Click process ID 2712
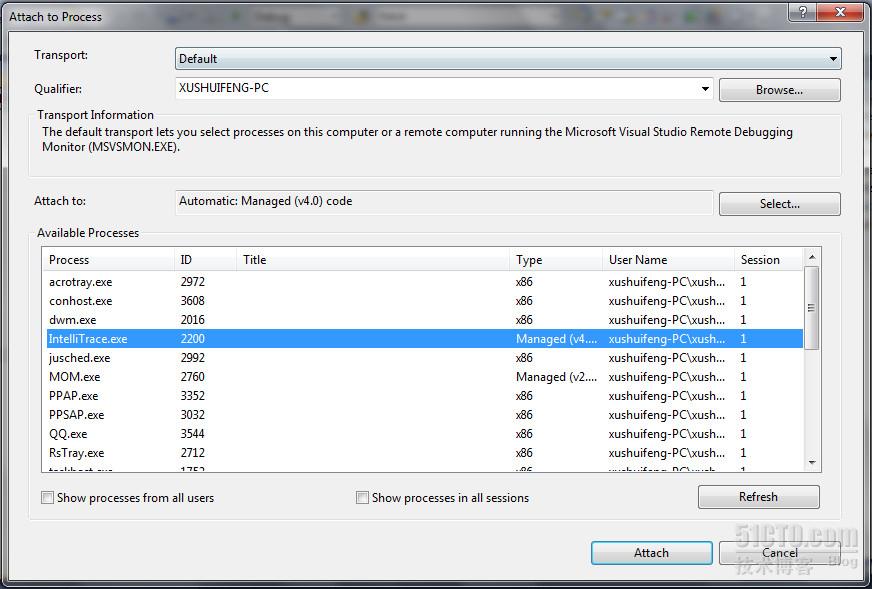This screenshot has height=589, width=872. click(192, 453)
